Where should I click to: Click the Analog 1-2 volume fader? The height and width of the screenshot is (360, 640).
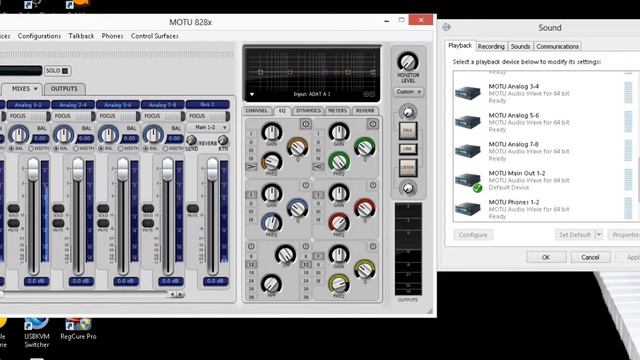[x=33, y=169]
